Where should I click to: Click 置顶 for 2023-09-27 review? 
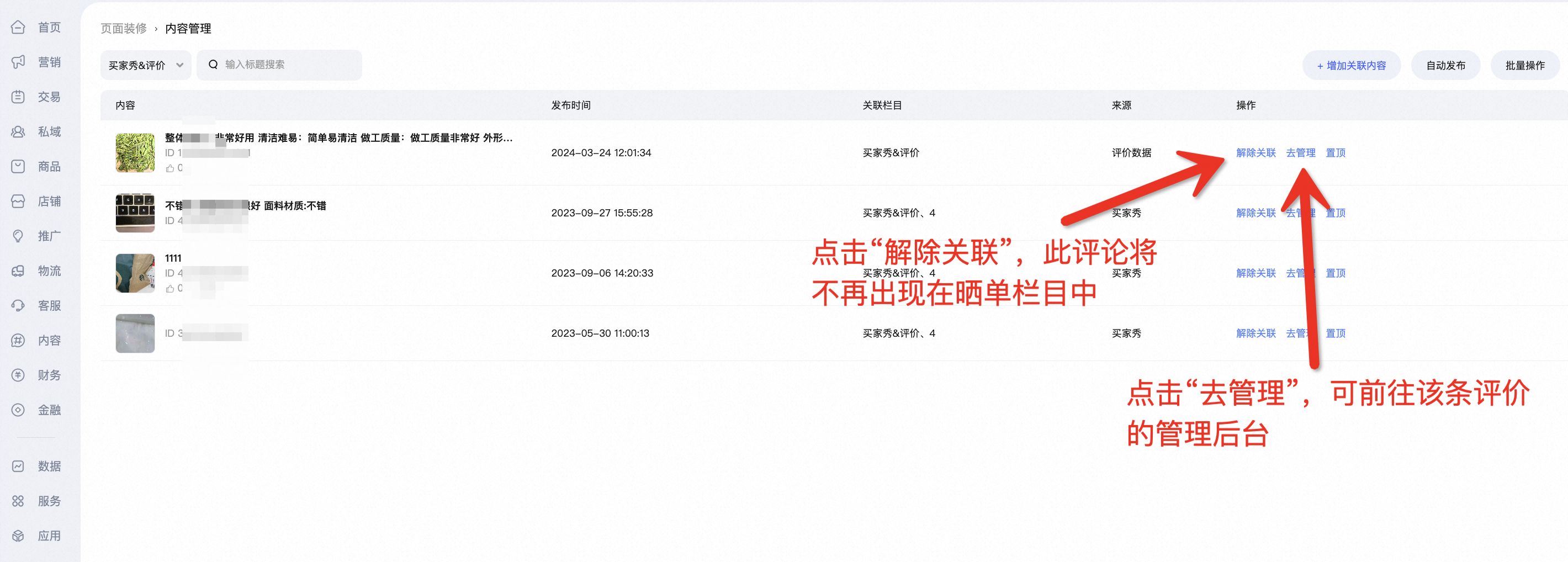point(1336,213)
